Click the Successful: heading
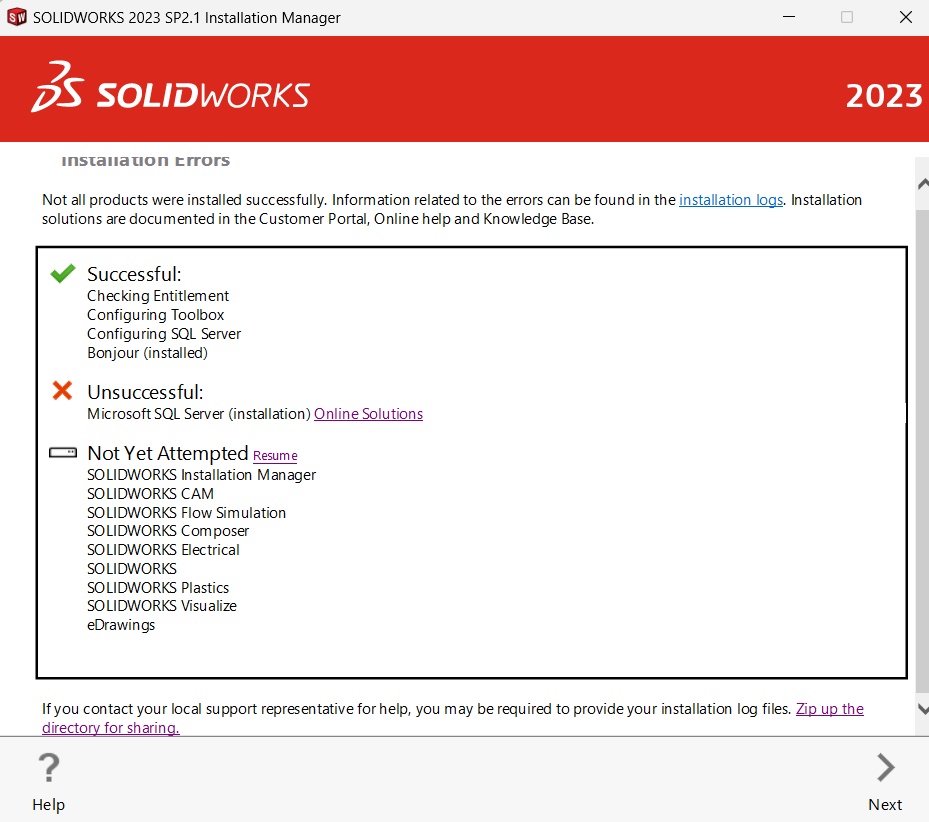This screenshot has height=822, width=929. tap(134, 274)
